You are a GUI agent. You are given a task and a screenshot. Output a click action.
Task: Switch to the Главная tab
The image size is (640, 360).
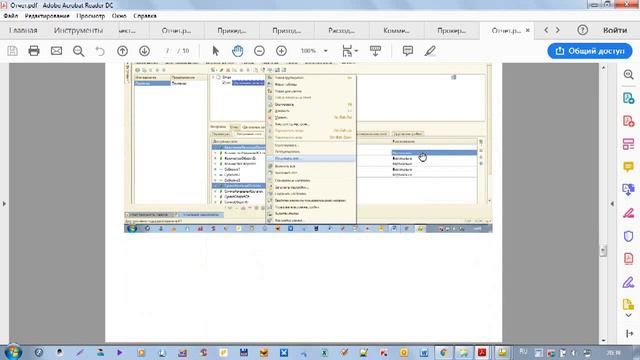click(23, 30)
